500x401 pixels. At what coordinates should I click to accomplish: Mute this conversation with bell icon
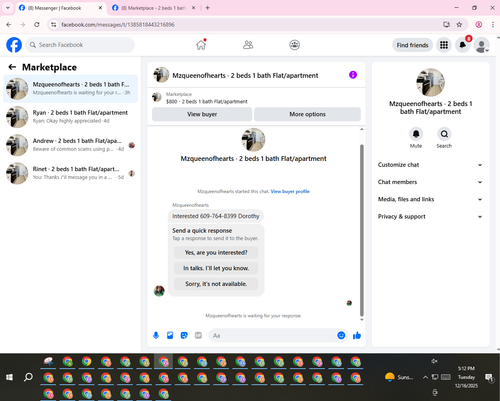coord(416,134)
